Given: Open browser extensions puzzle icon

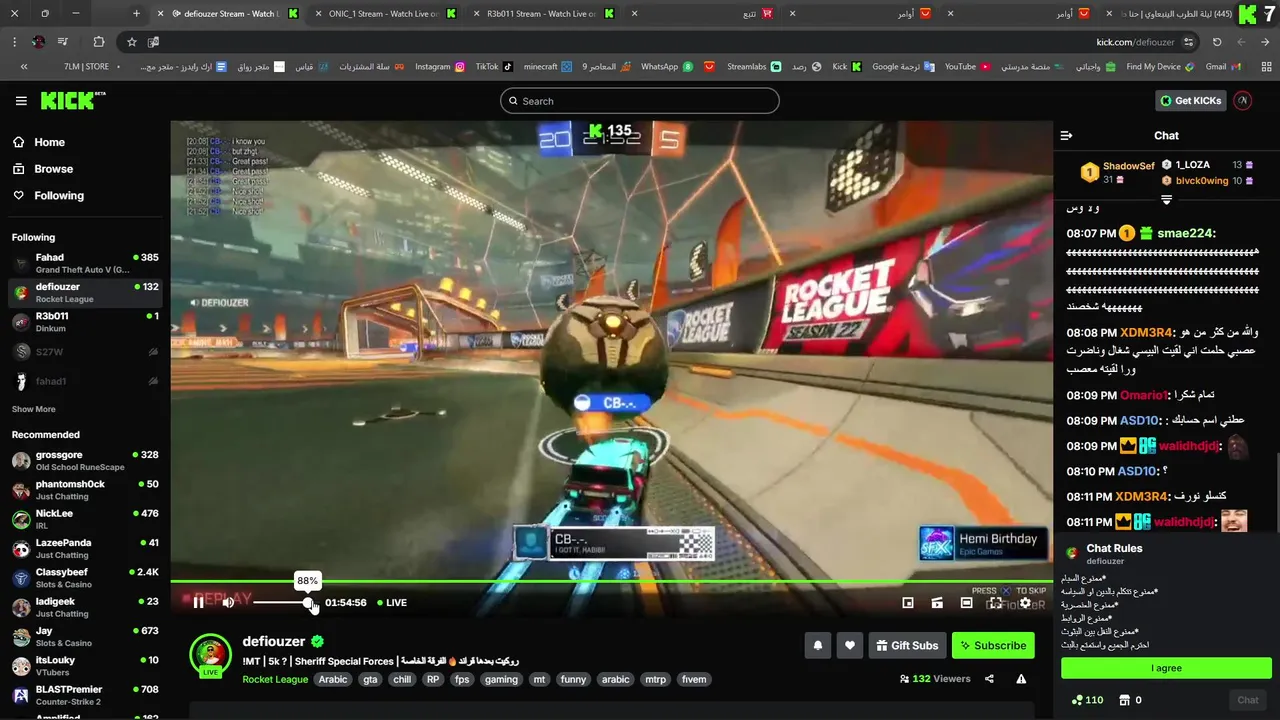Looking at the screenshot, I should (98, 42).
